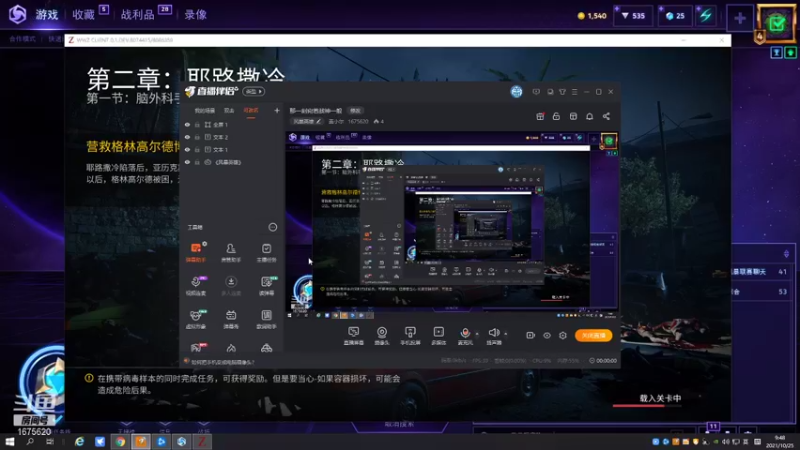Open the toolbox tool with the person icon
800x450 pixels.
[231, 252]
